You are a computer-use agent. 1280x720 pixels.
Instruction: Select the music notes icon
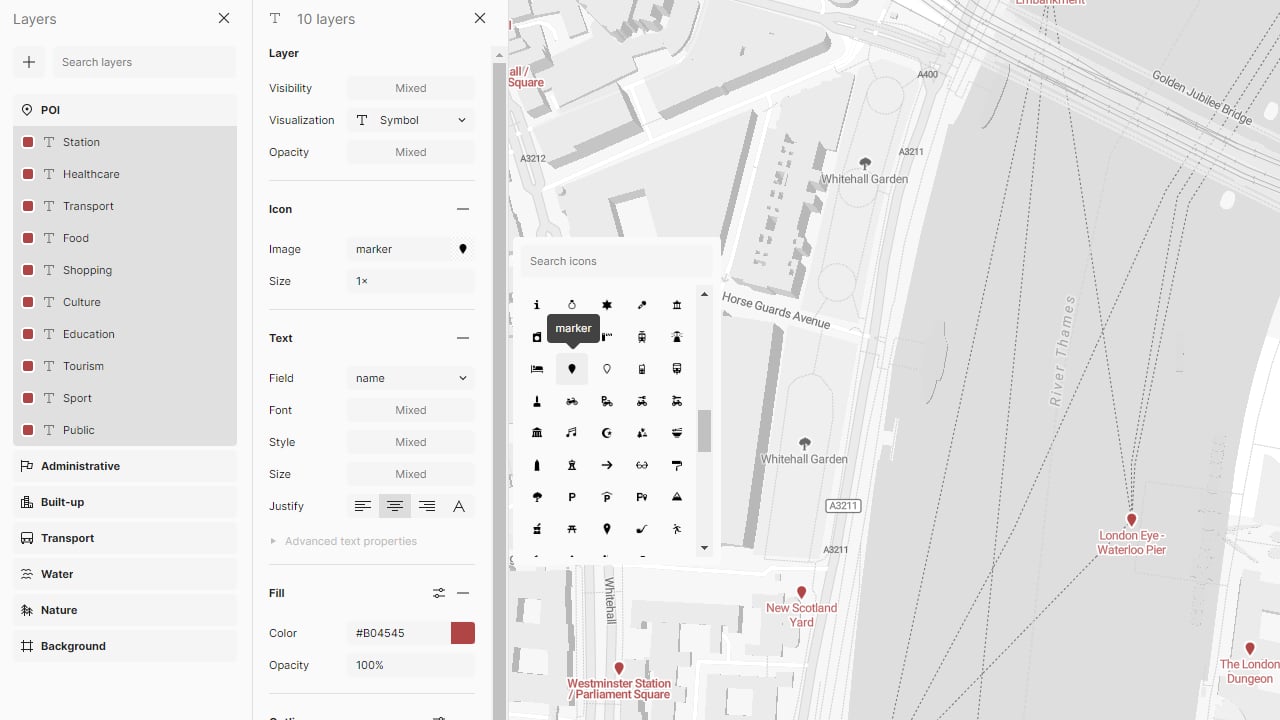pos(572,433)
